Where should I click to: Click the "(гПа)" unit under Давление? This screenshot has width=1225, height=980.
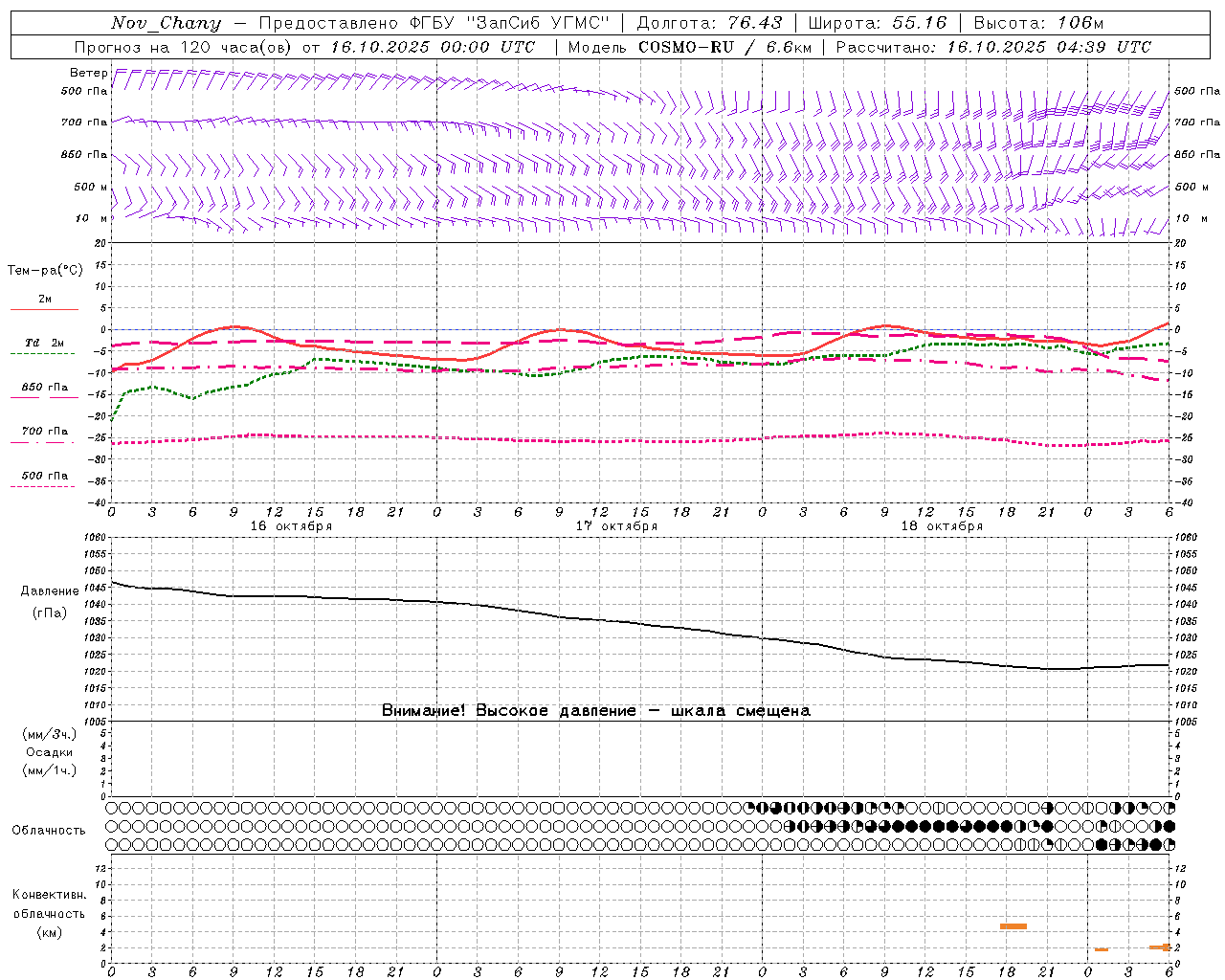point(50,613)
